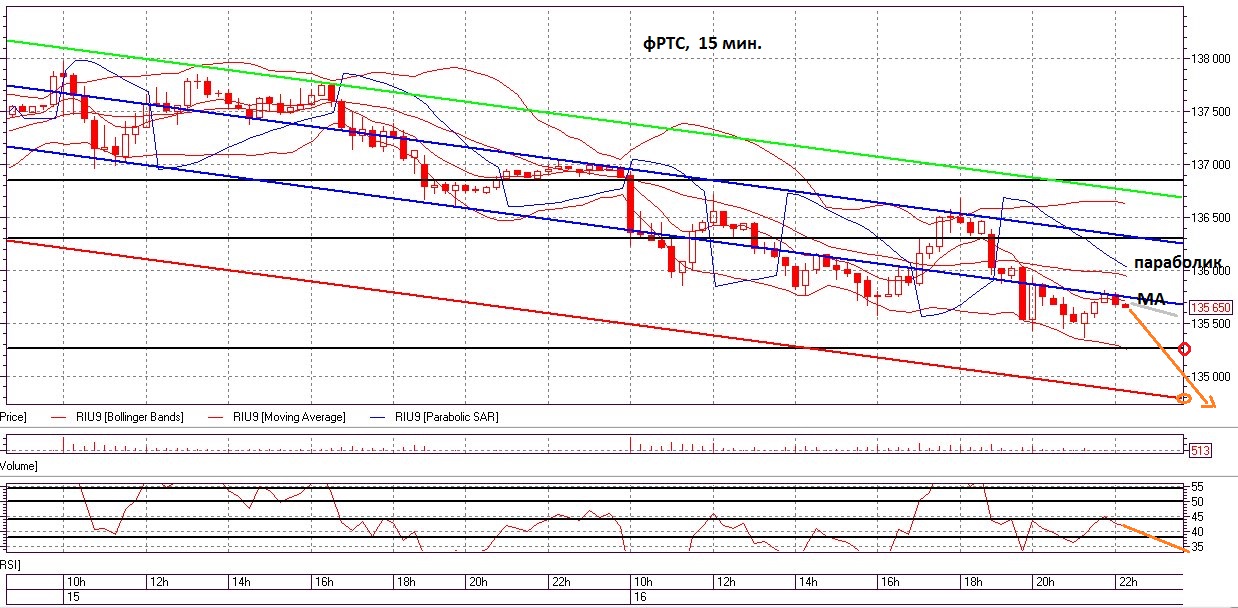Click the 135 000 price axis label
This screenshot has height=608, width=1238.
click(1210, 377)
